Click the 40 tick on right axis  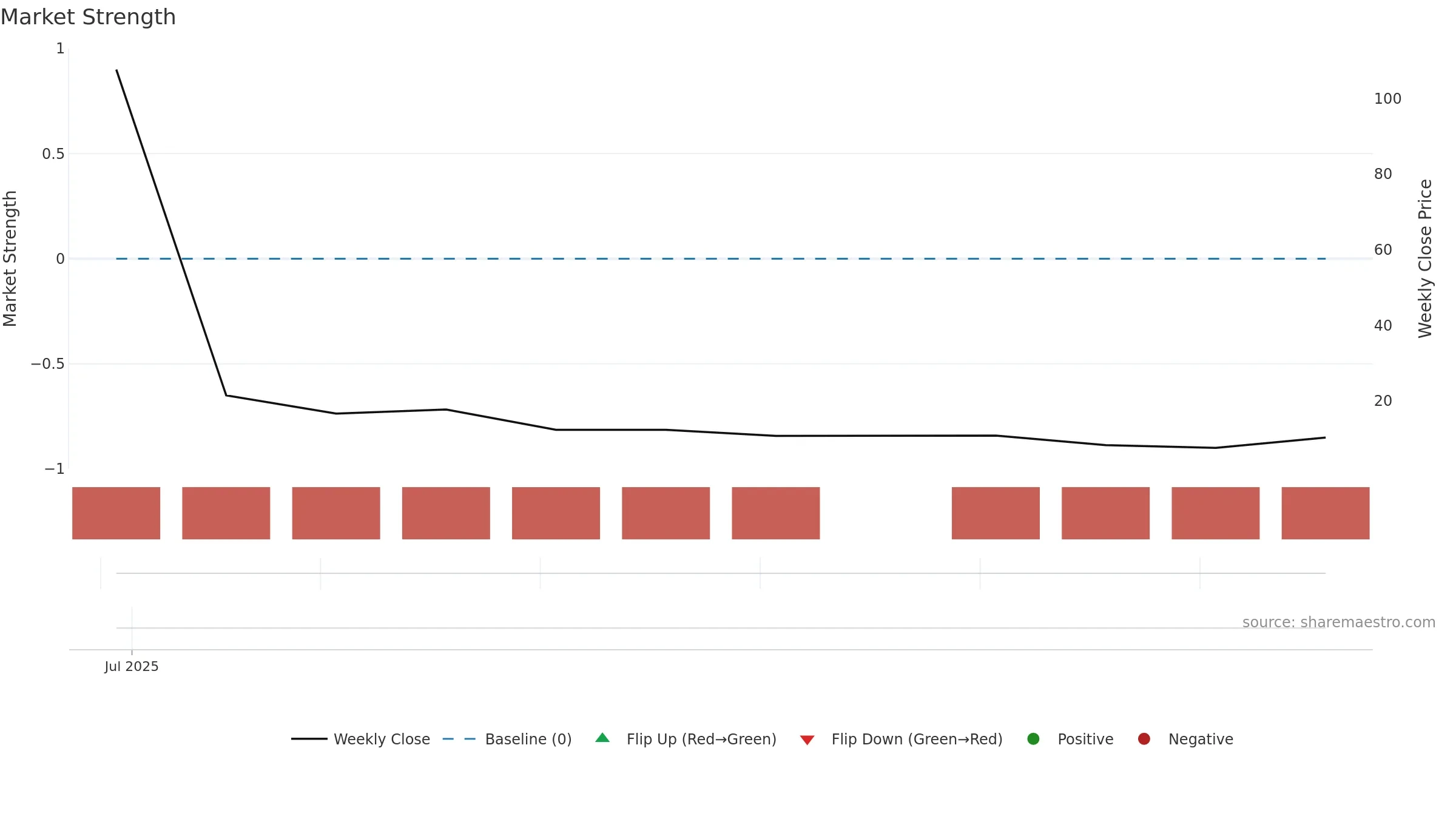point(1383,326)
